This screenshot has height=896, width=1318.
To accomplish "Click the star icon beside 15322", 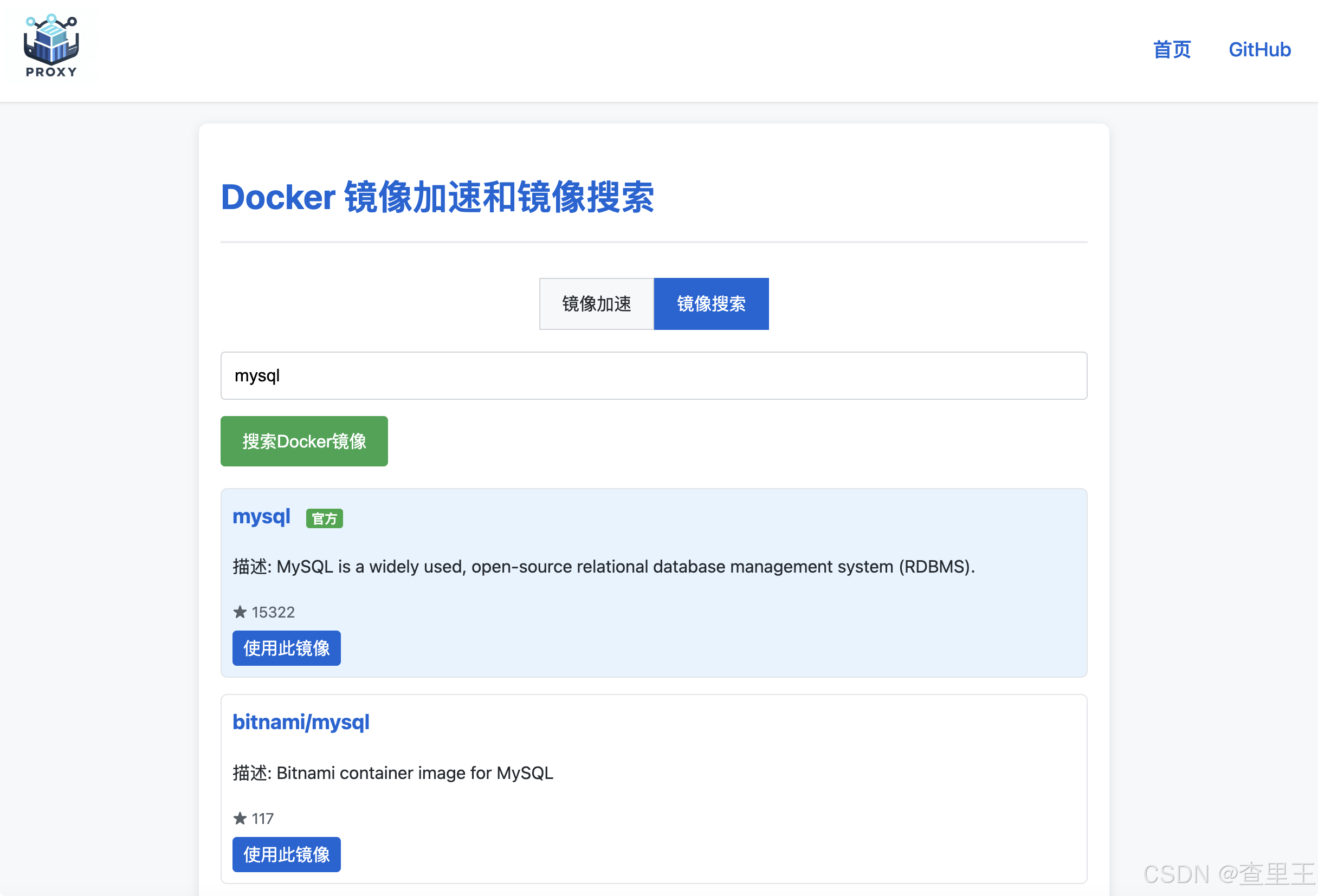I will pos(240,612).
